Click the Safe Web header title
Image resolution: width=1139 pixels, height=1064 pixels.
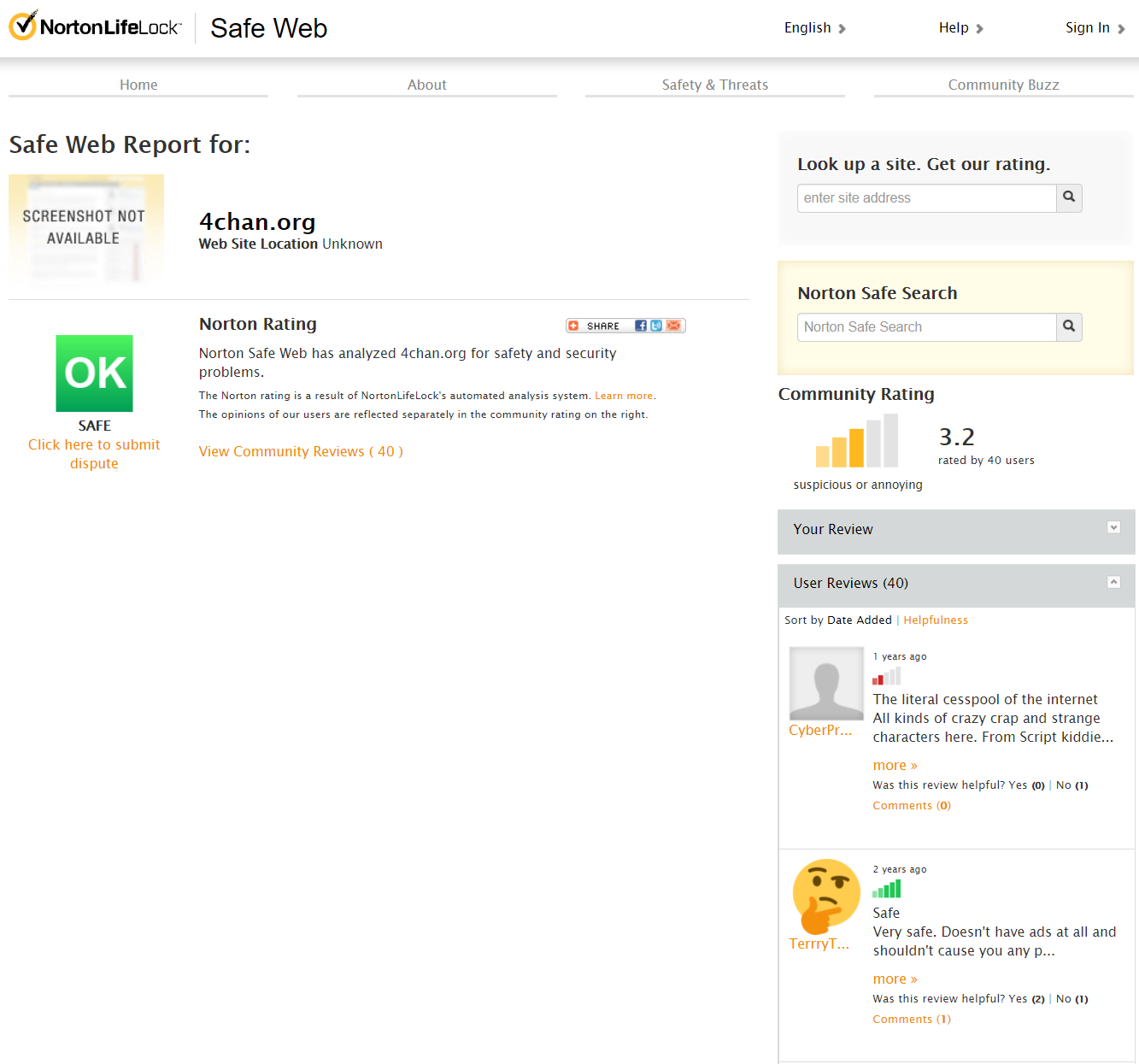point(269,28)
